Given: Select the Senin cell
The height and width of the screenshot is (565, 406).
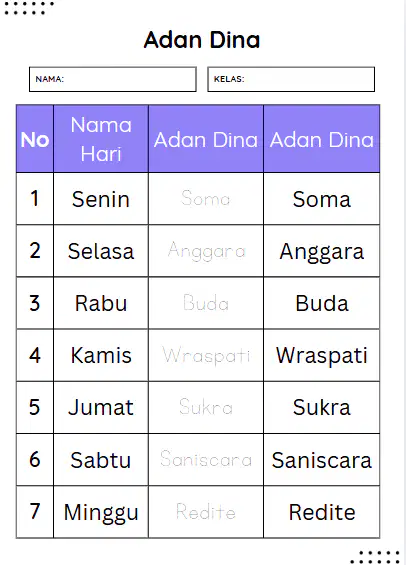Looking at the screenshot, I should 101,199.
